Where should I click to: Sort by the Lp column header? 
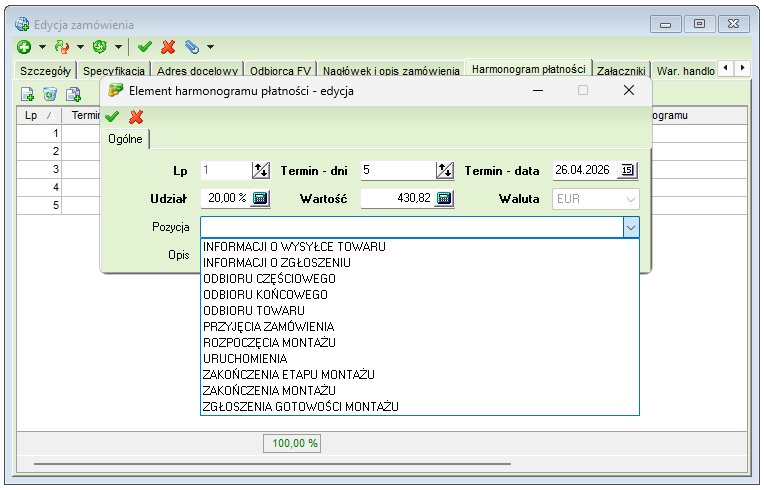click(38, 115)
